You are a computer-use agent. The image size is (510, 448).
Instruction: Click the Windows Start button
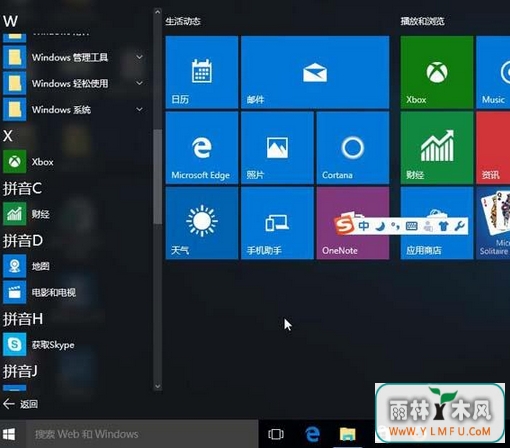(x=9, y=434)
